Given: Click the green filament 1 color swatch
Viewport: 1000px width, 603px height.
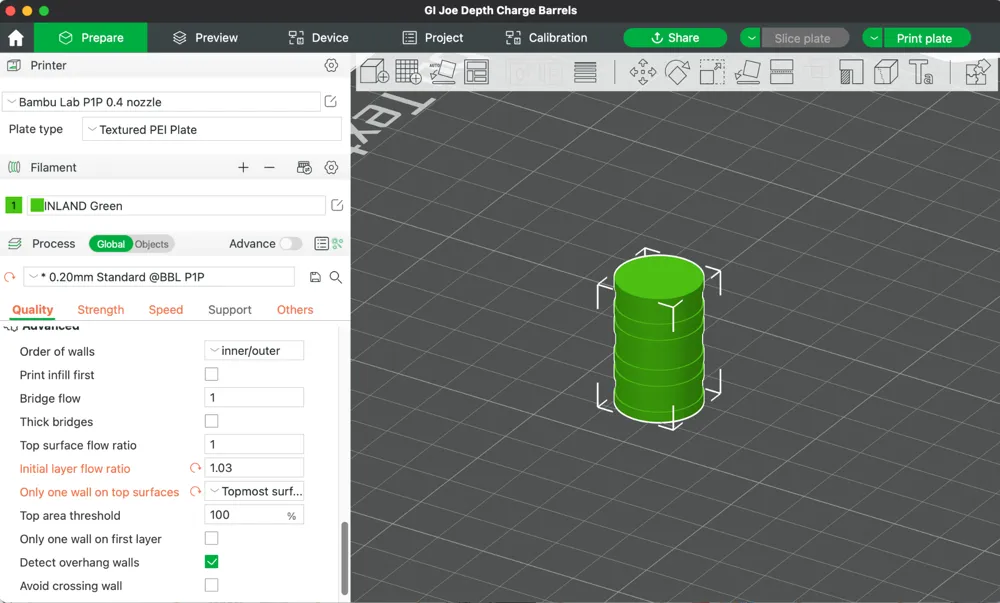Looking at the screenshot, I should coord(14,206).
